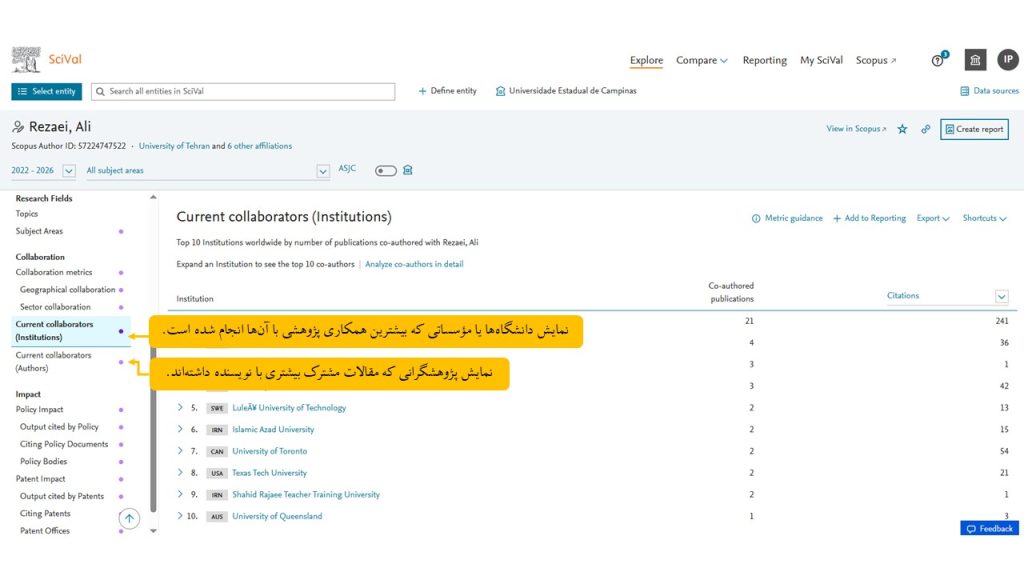
Task: Expand the Texas Tech University row
Action: tap(180, 472)
